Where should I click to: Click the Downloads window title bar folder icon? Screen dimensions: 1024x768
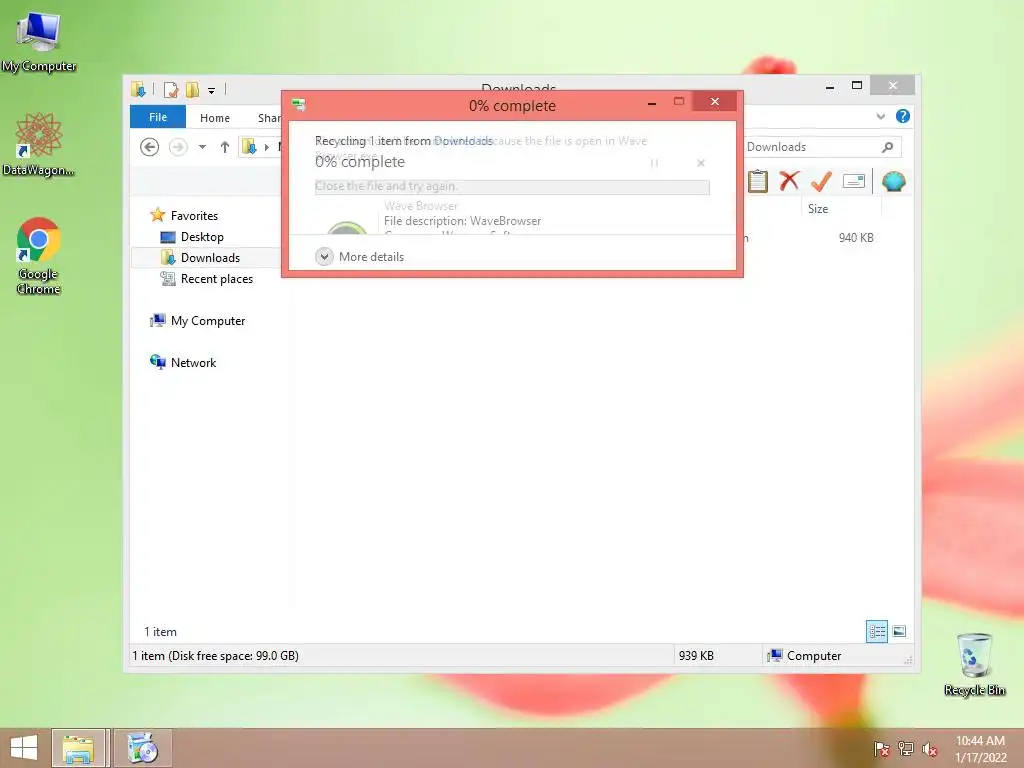[138, 89]
